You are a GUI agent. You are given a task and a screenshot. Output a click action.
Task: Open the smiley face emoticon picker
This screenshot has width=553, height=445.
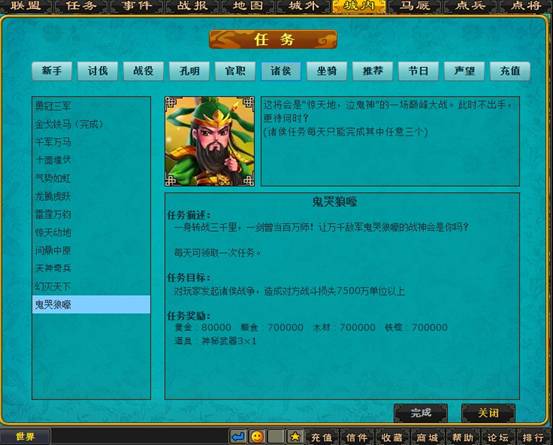[257, 437]
